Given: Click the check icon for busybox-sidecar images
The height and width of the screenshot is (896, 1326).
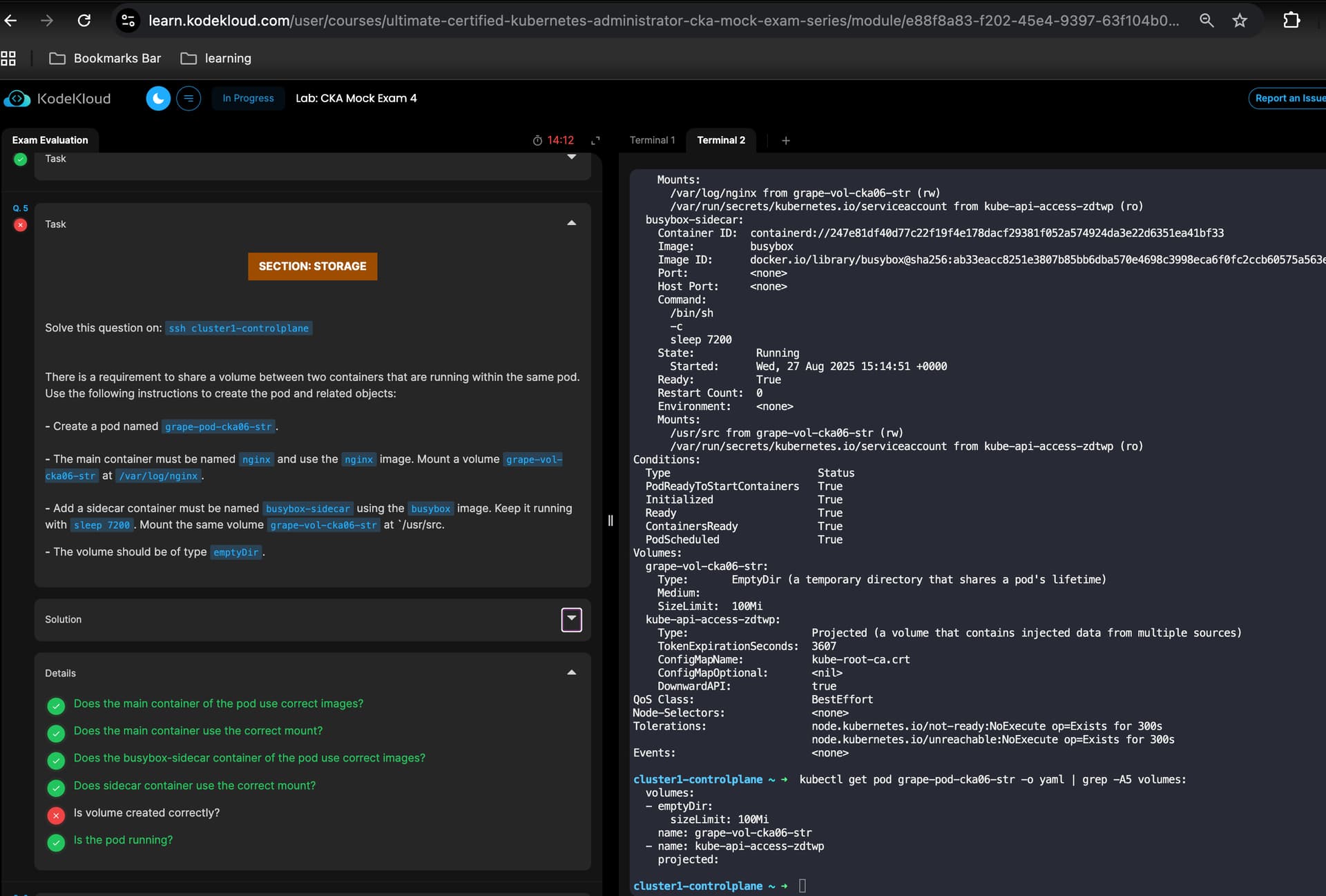Looking at the screenshot, I should click(x=56, y=760).
